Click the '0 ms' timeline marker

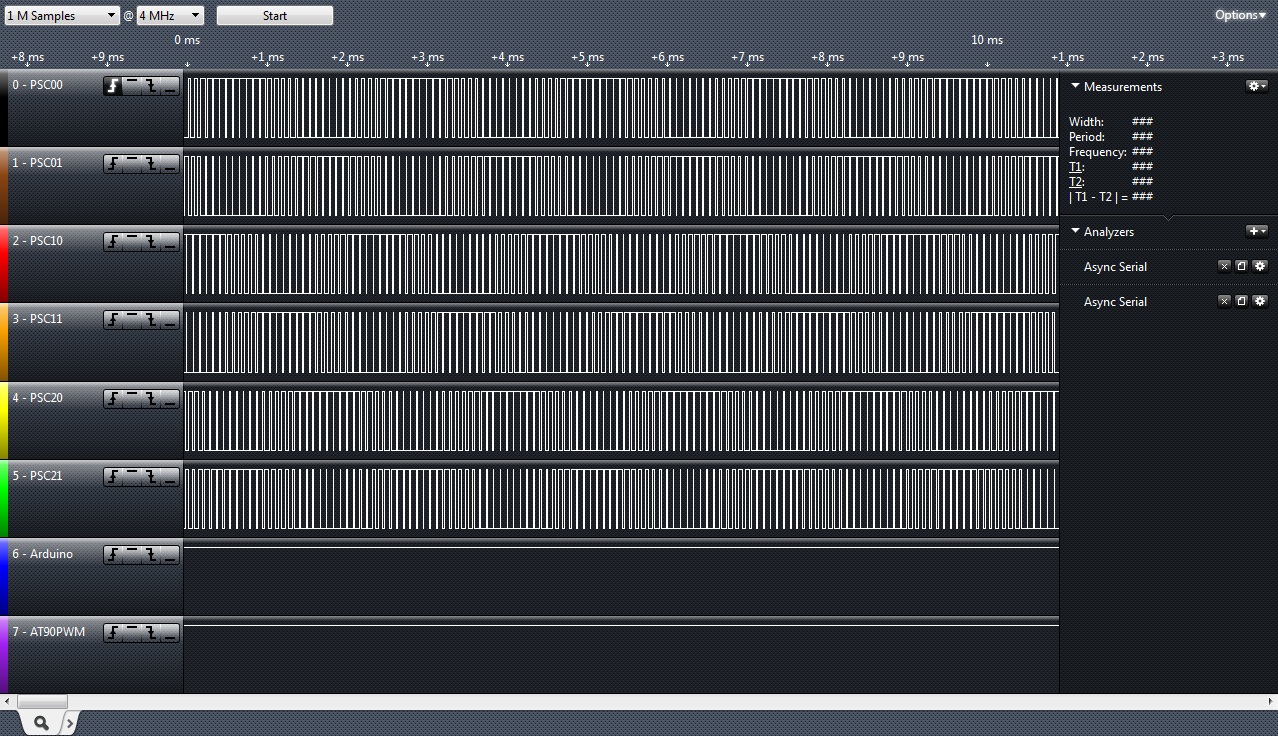pos(187,40)
